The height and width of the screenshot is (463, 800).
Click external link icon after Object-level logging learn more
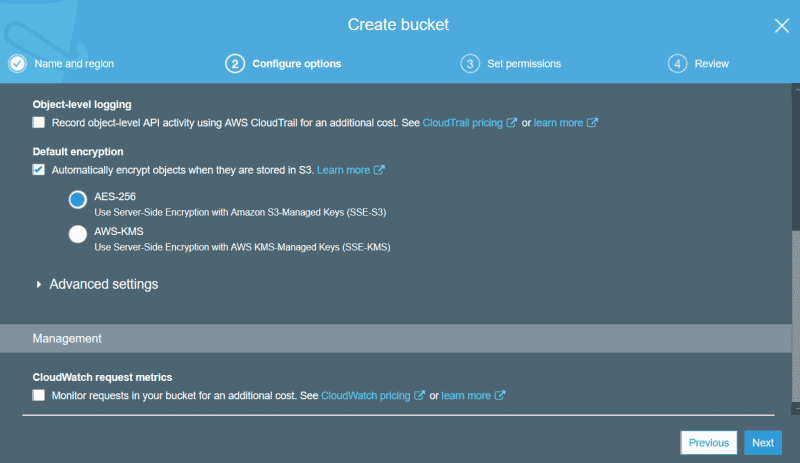tap(592, 123)
